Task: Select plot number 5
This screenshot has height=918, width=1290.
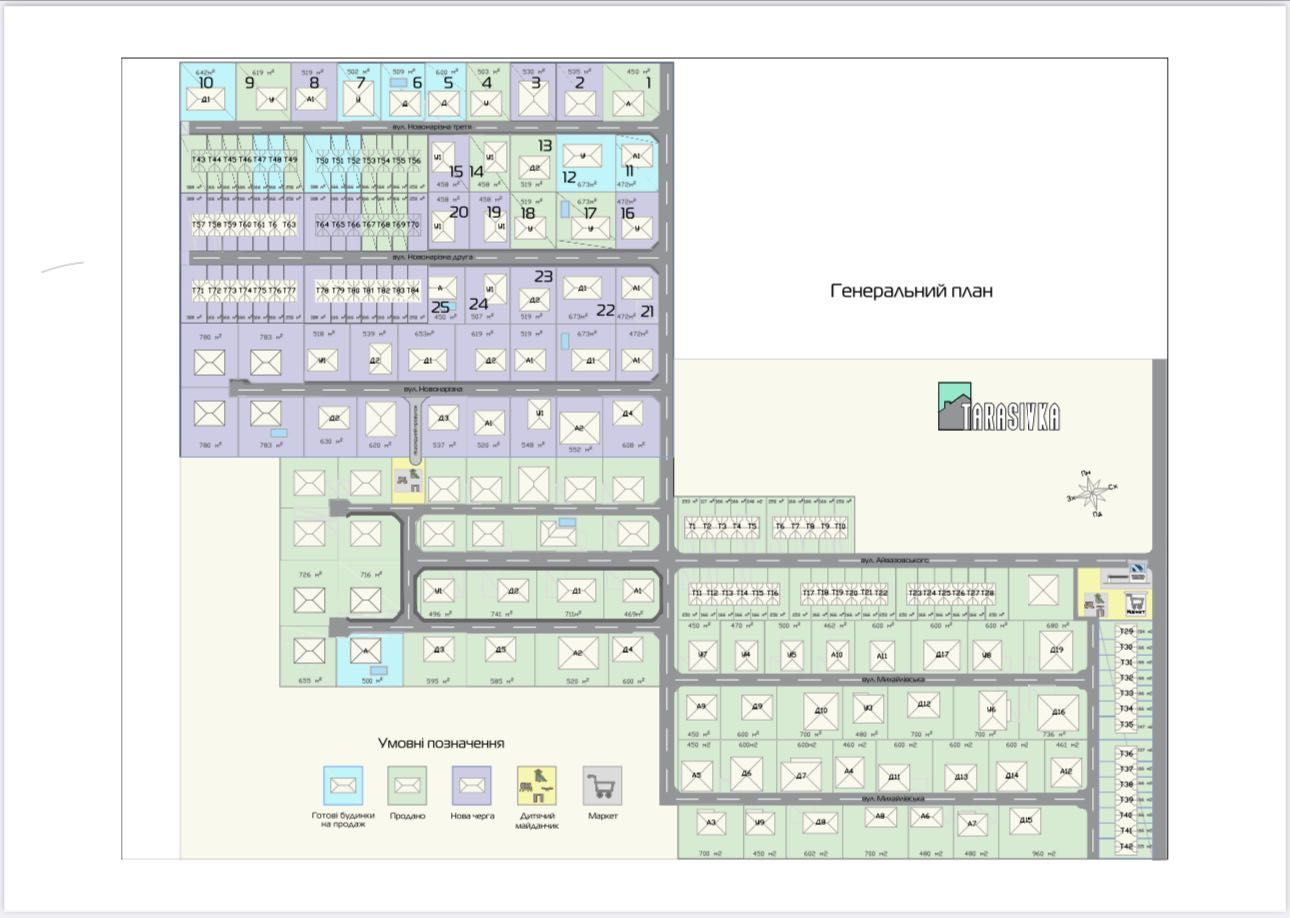Action: click(447, 83)
